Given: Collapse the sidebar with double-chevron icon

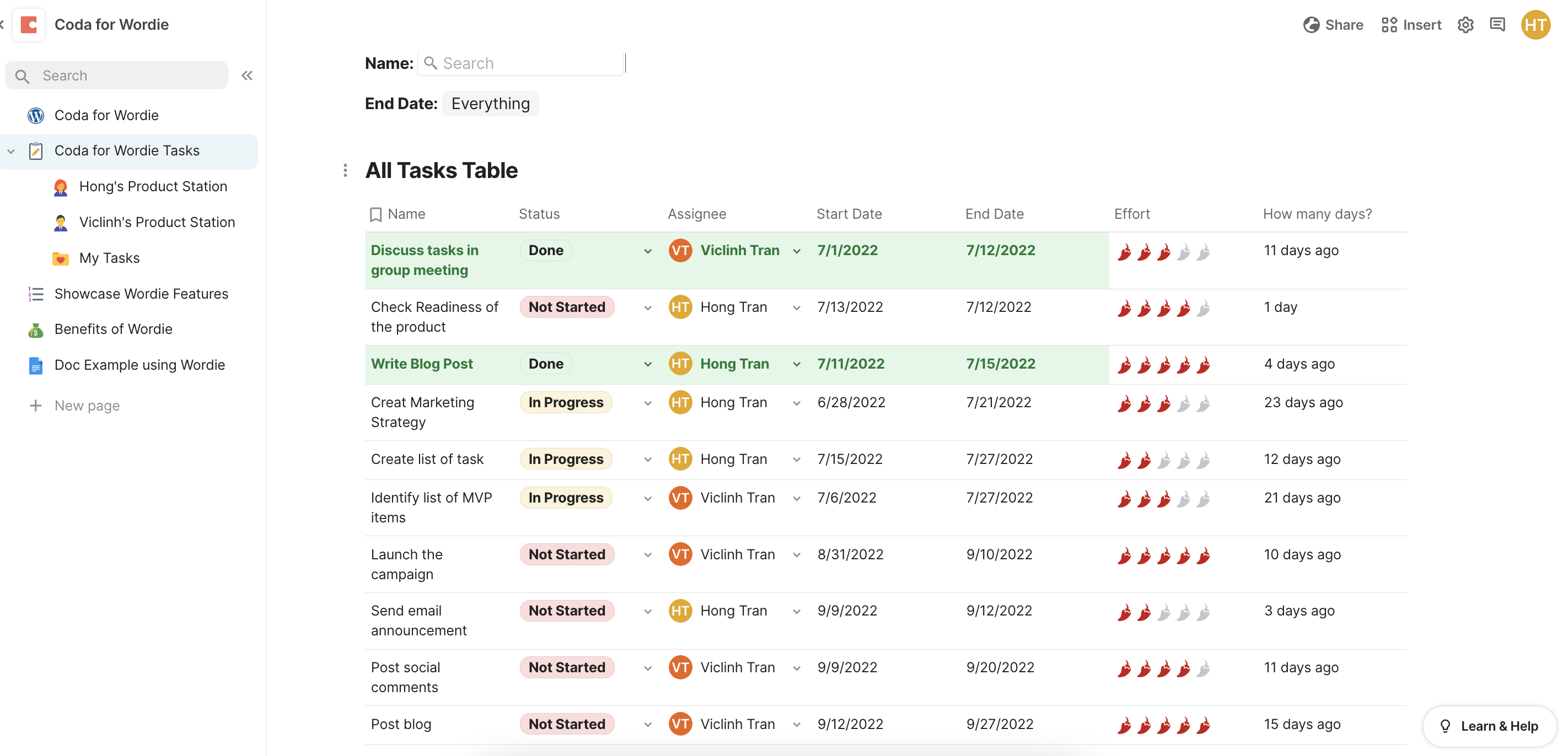Looking at the screenshot, I should coord(246,75).
